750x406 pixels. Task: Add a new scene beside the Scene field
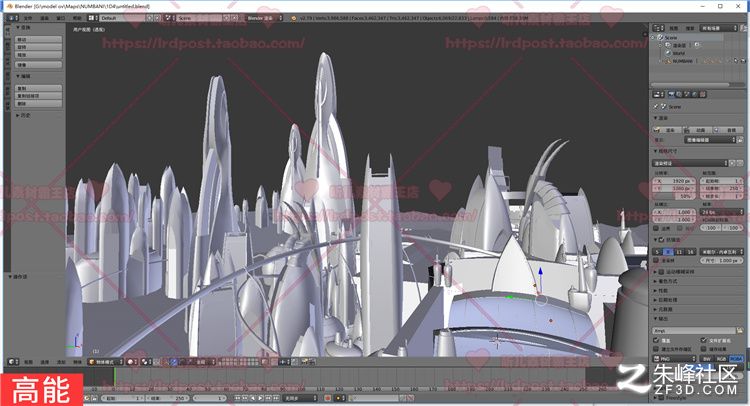[x=226, y=18]
